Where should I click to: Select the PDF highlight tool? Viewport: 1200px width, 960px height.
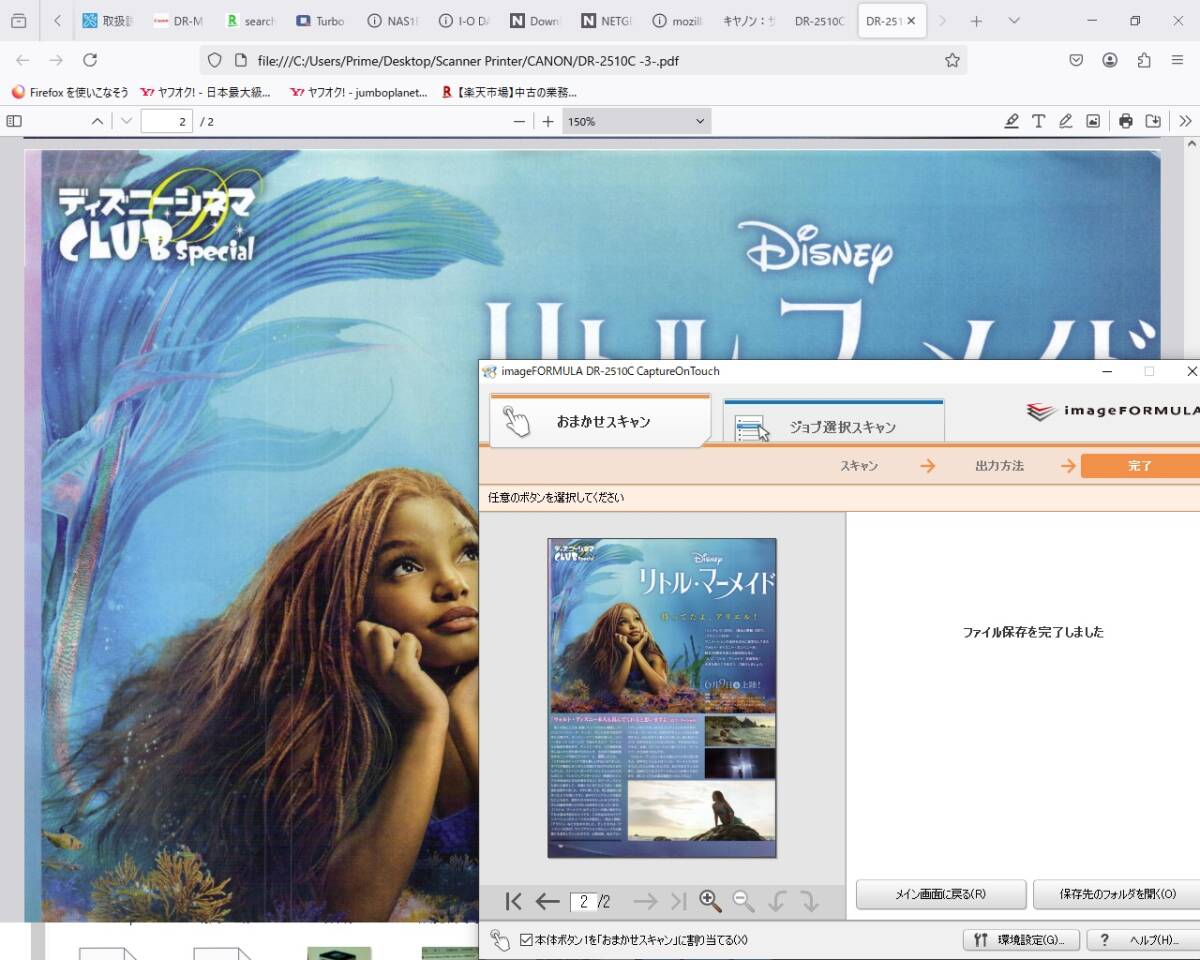point(1012,121)
